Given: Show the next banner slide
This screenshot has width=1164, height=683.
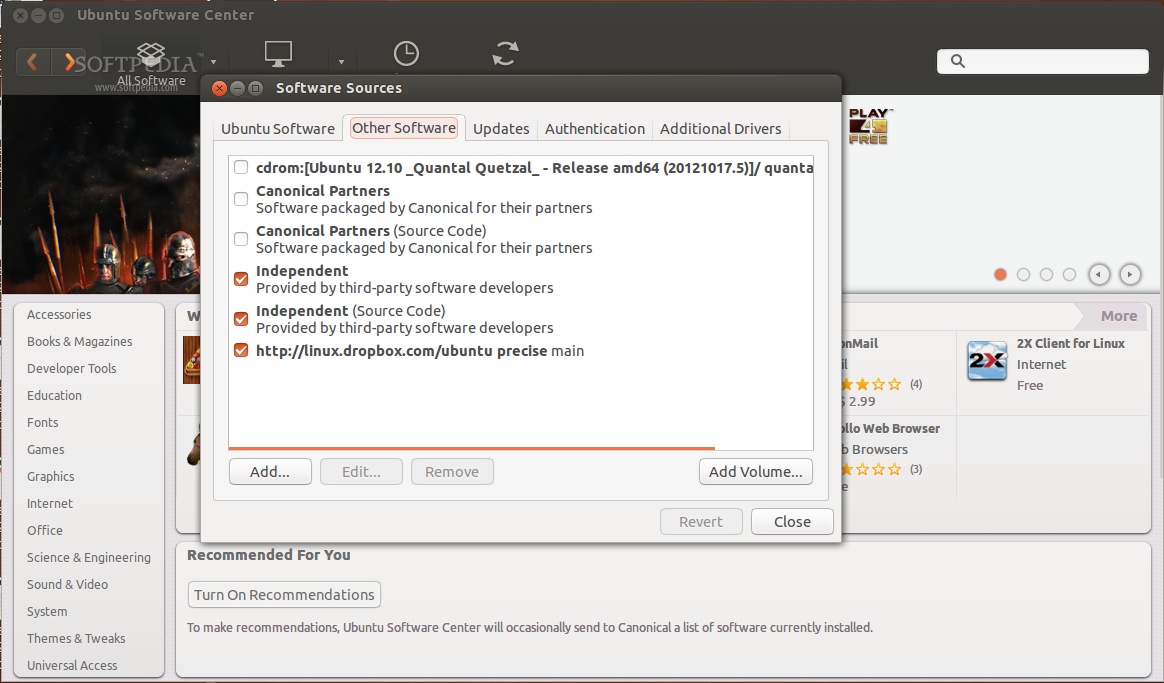Looking at the screenshot, I should pos(1130,275).
